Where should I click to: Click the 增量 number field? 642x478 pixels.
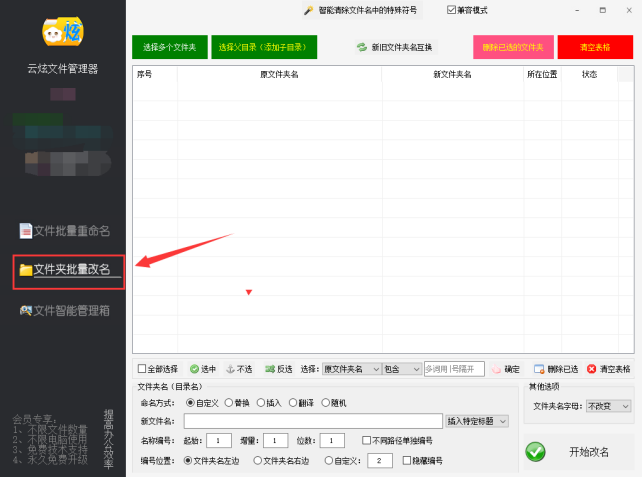tap(276, 441)
